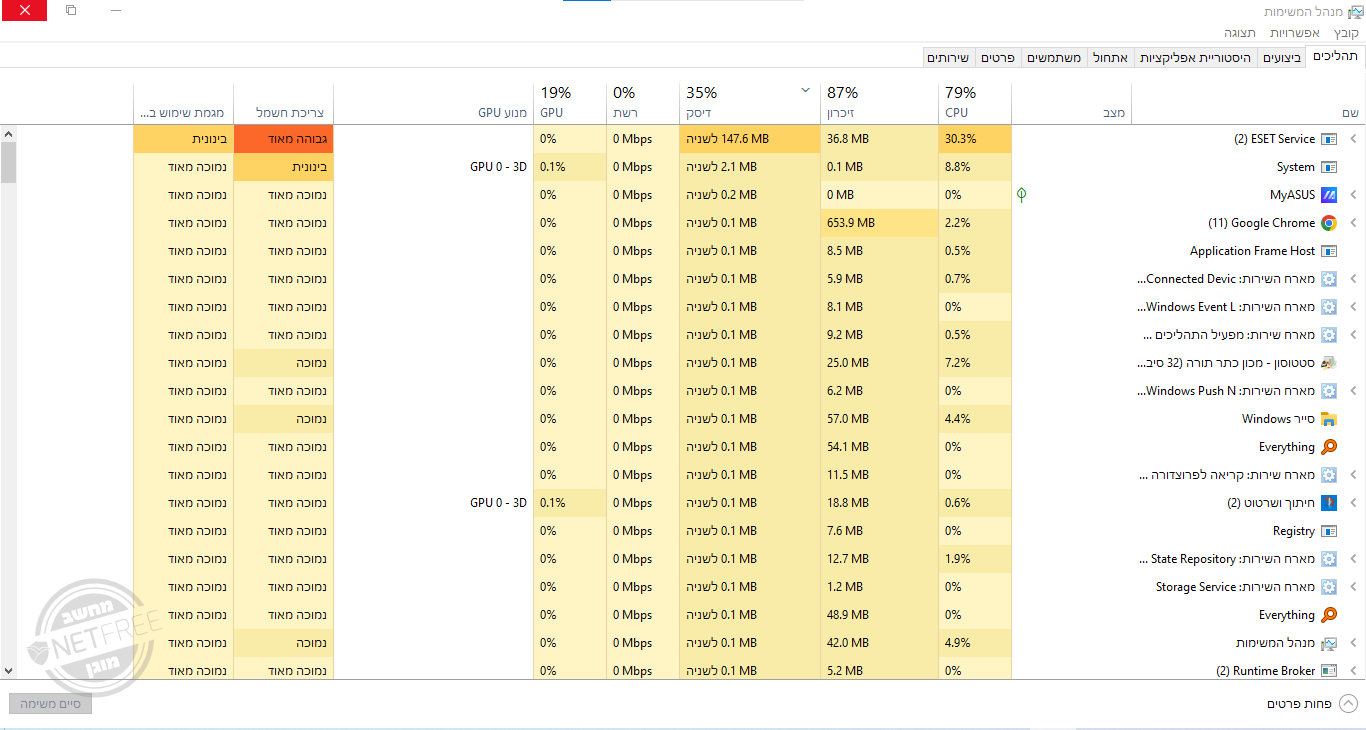Click the Runtime Broker process icon
This screenshot has width=1366, height=730.
point(1329,671)
